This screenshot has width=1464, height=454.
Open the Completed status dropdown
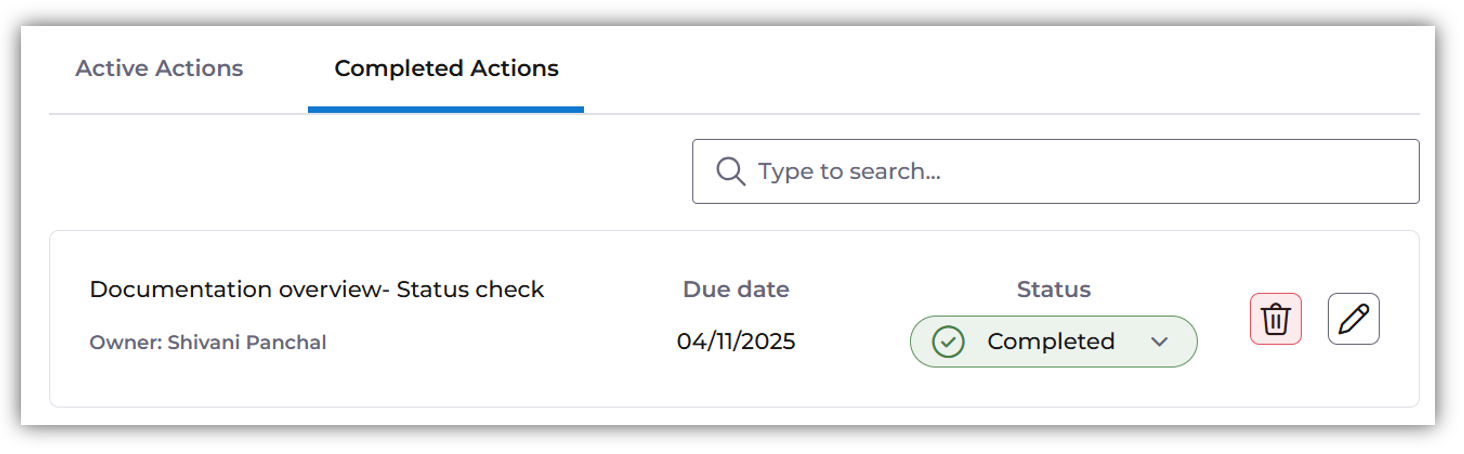[1052, 342]
